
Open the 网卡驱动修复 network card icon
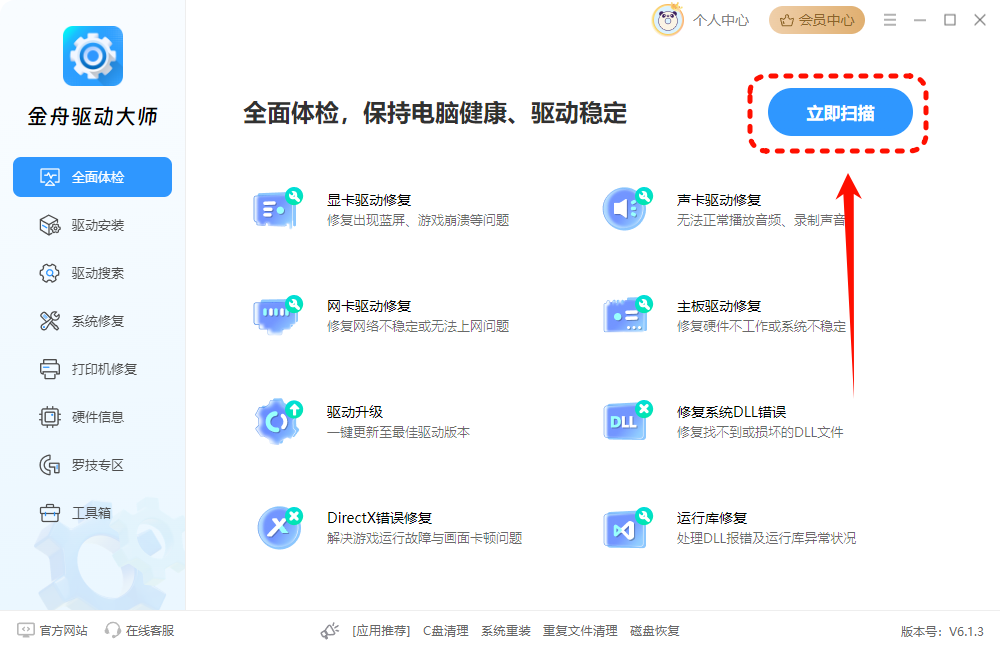[x=277, y=314]
